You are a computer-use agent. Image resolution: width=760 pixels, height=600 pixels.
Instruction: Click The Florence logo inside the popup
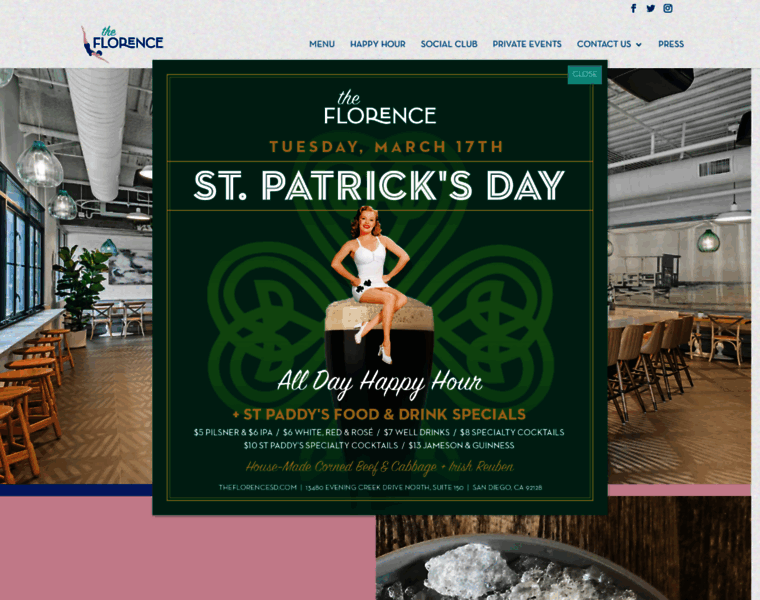click(x=380, y=107)
